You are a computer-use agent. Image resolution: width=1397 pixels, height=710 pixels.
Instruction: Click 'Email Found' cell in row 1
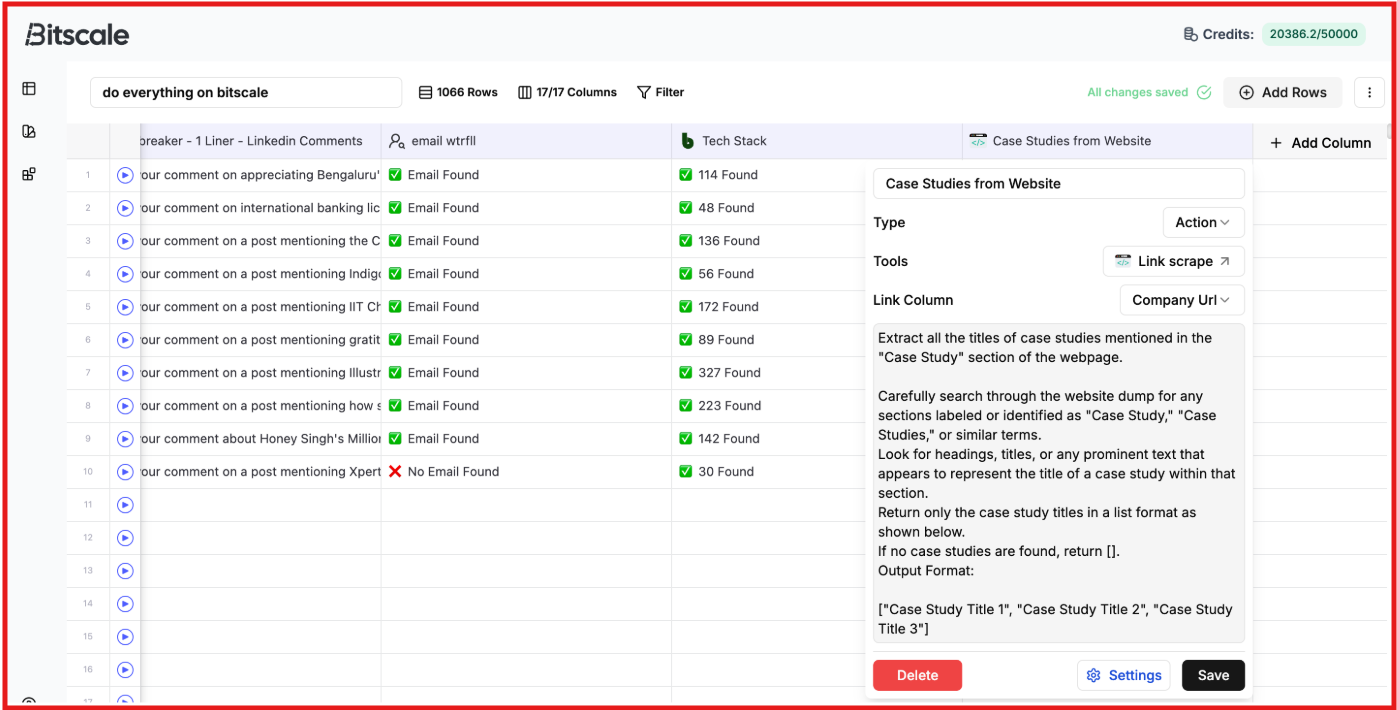(x=526, y=175)
